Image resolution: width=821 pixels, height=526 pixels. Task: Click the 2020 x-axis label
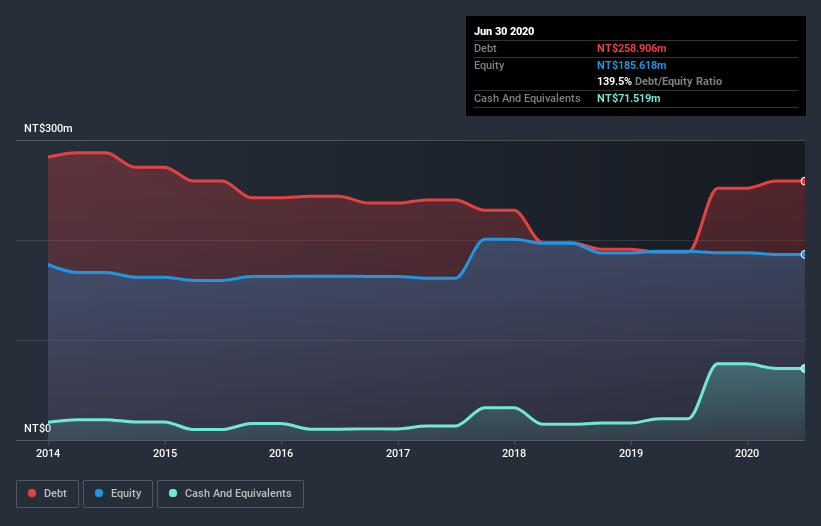[747, 453]
